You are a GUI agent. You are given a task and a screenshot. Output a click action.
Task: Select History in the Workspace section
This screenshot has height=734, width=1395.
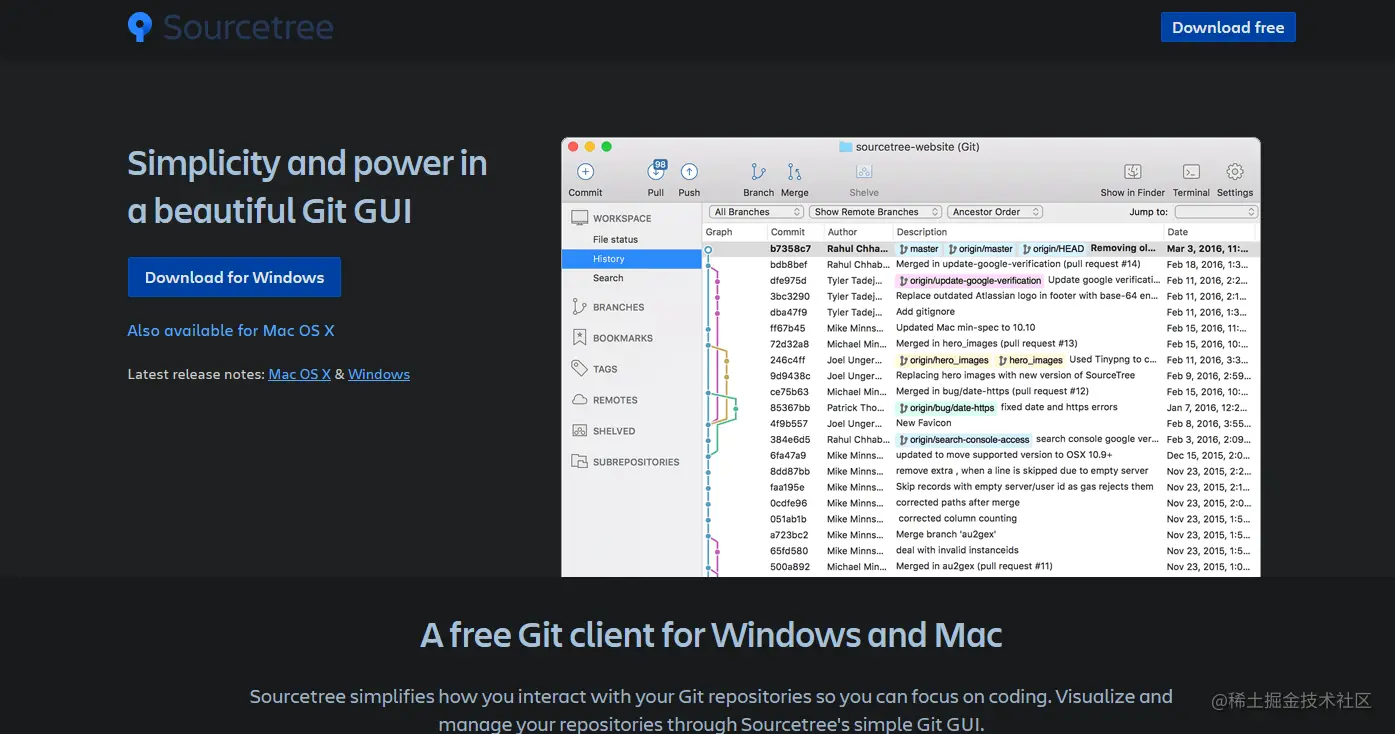coord(631,259)
